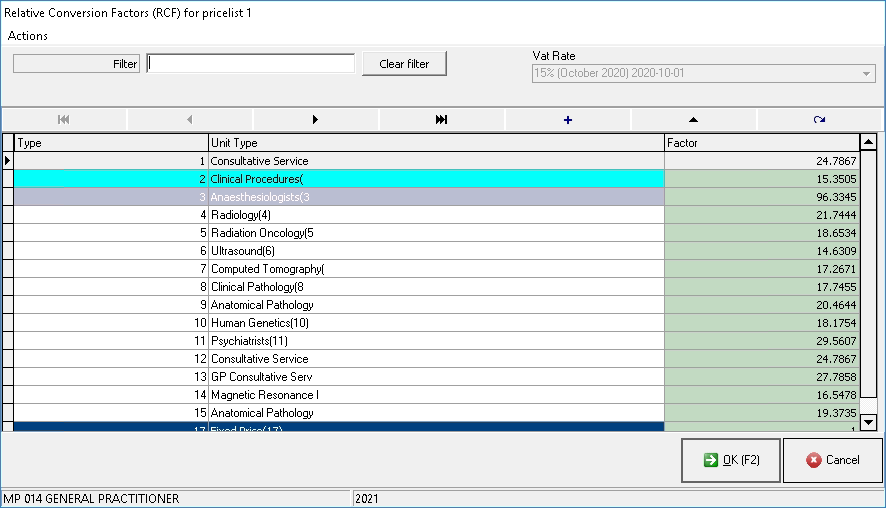The image size is (886, 508).
Task: Go to previous record arrow
Action: tap(190, 120)
